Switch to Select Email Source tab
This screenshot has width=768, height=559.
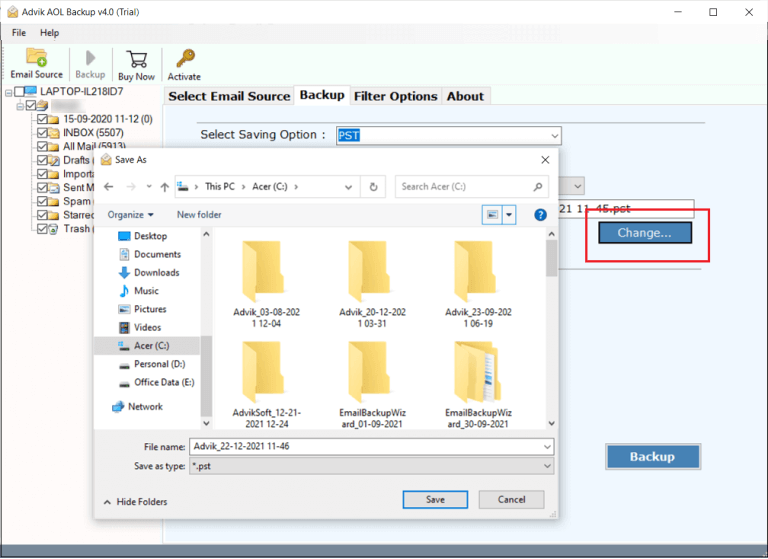[229, 96]
